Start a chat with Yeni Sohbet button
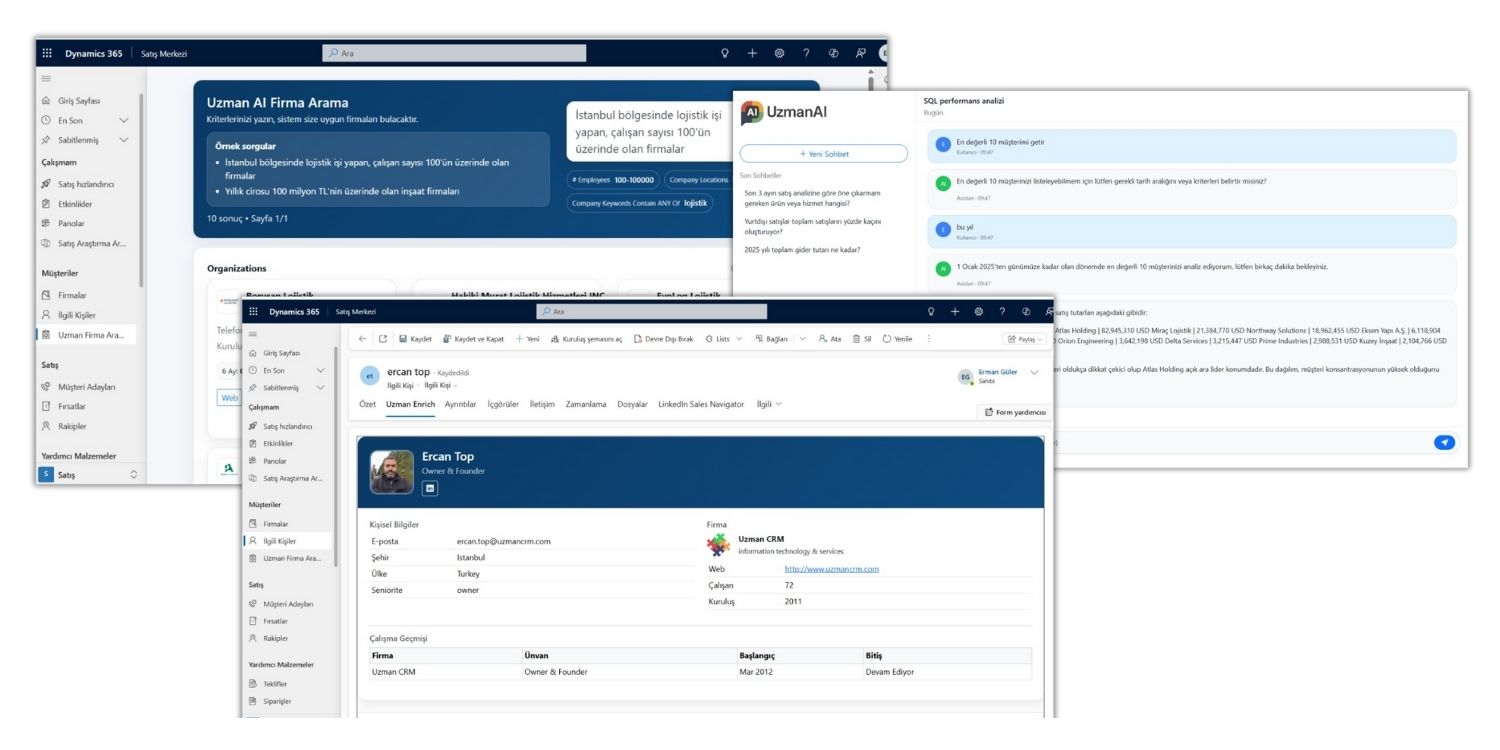 point(823,153)
